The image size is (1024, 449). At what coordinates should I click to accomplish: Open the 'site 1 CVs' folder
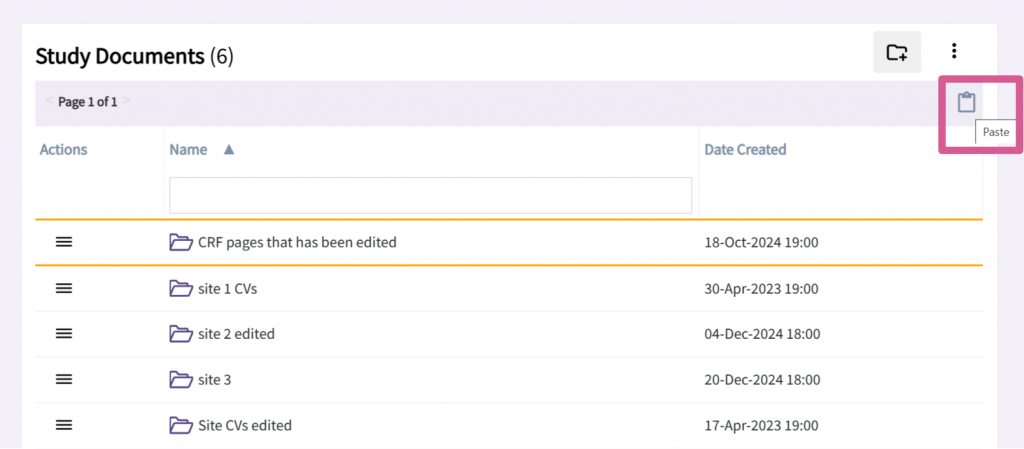(227, 288)
